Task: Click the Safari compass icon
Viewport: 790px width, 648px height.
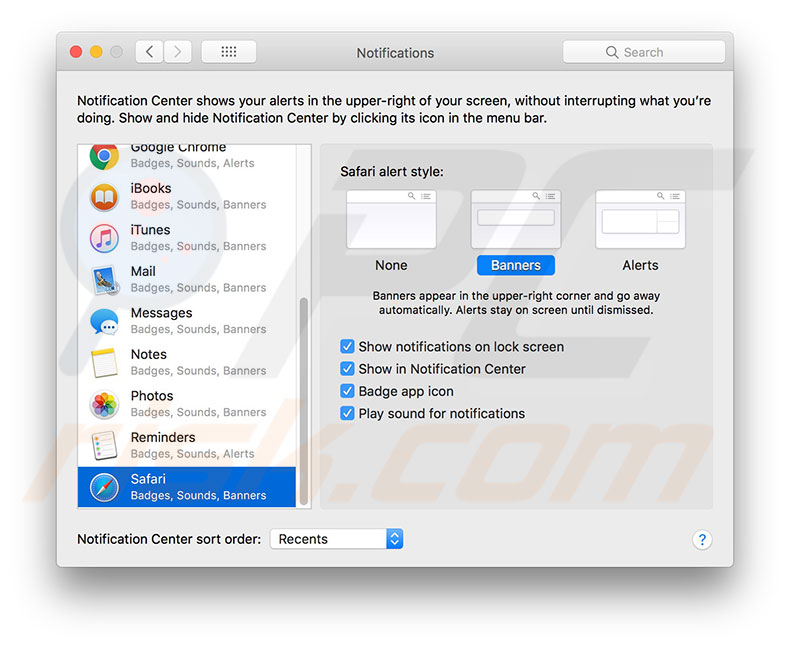Action: pyautogui.click(x=104, y=487)
